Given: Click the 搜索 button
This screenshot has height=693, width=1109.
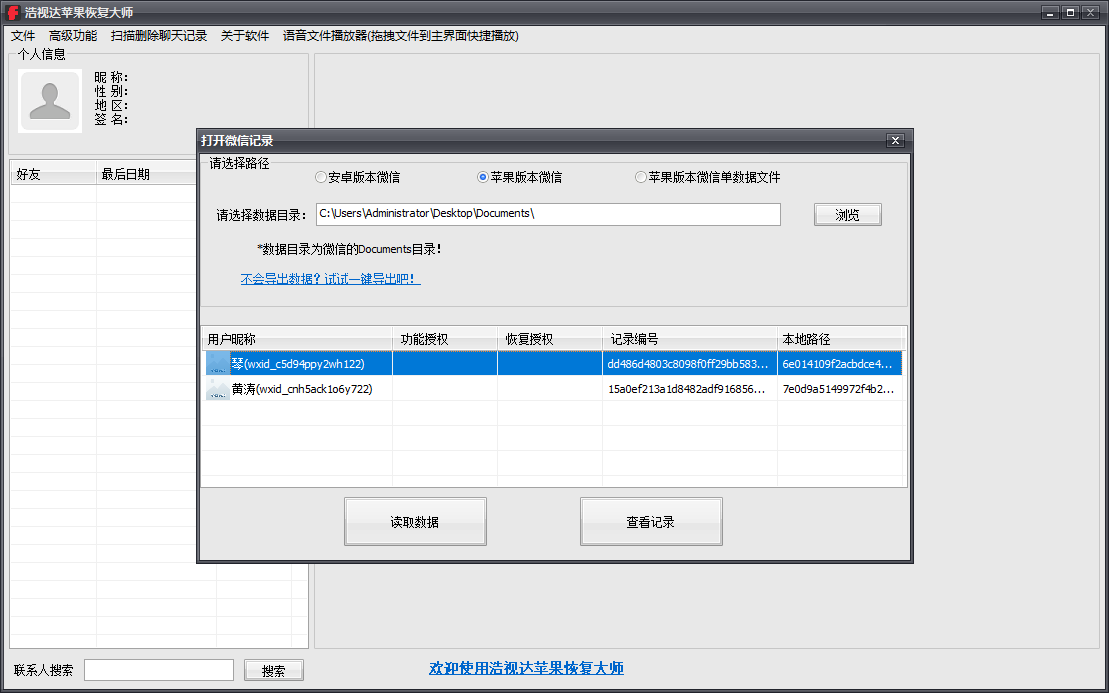Looking at the screenshot, I should pyautogui.click(x=274, y=670).
